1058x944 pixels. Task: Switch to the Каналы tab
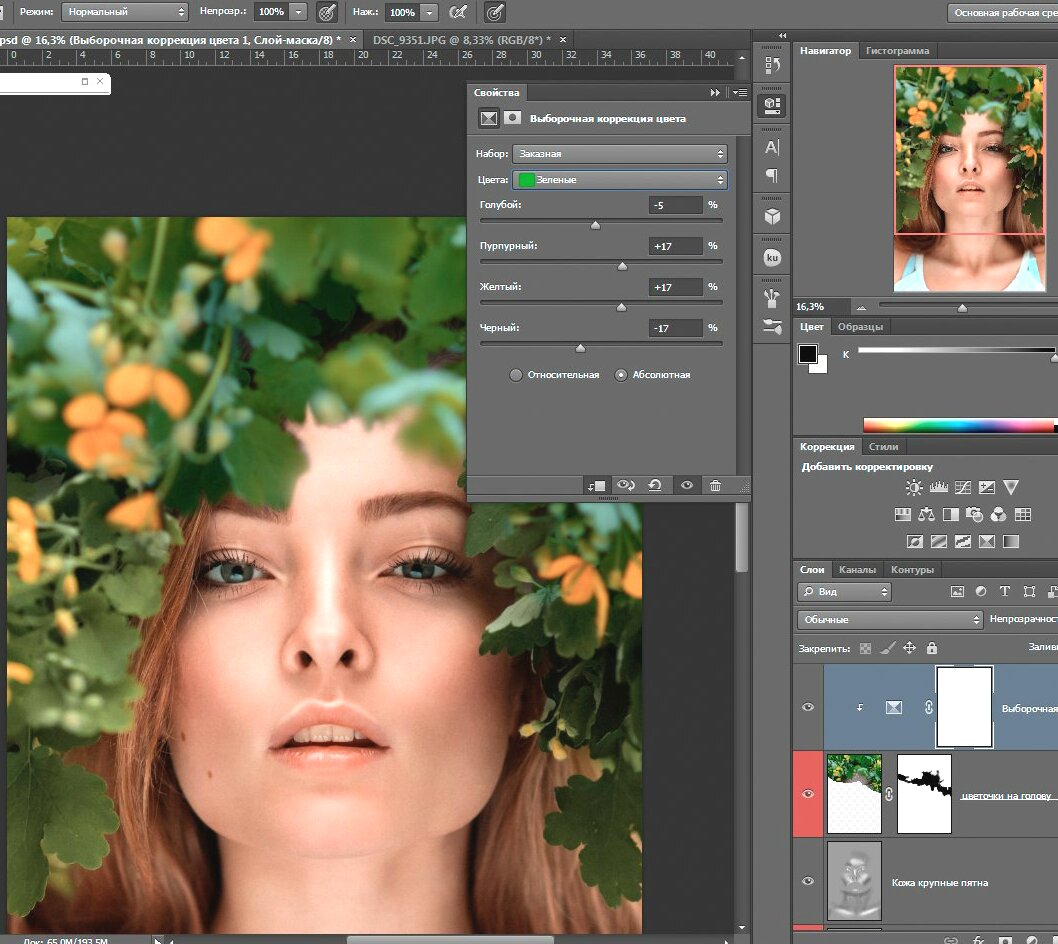coord(857,570)
